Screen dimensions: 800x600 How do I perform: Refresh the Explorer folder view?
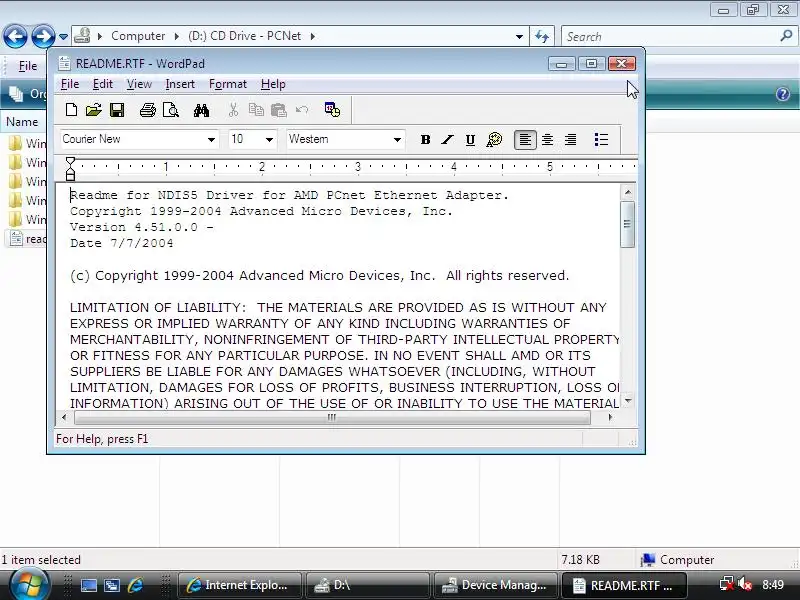[542, 37]
